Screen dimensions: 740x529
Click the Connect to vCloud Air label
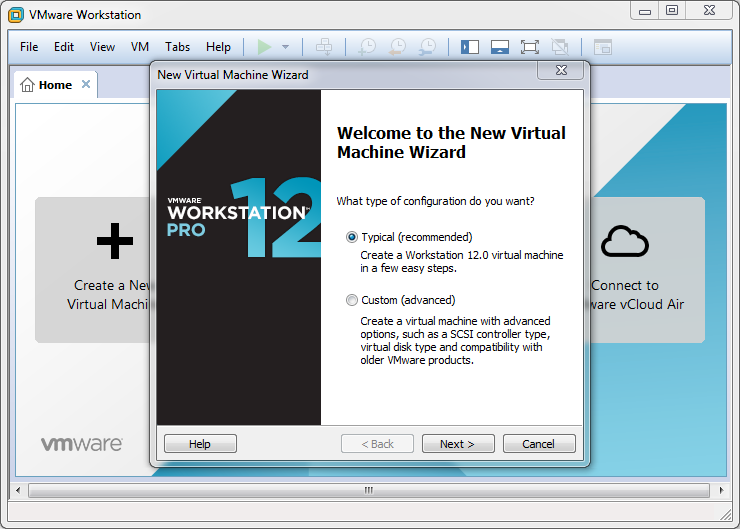[636, 295]
